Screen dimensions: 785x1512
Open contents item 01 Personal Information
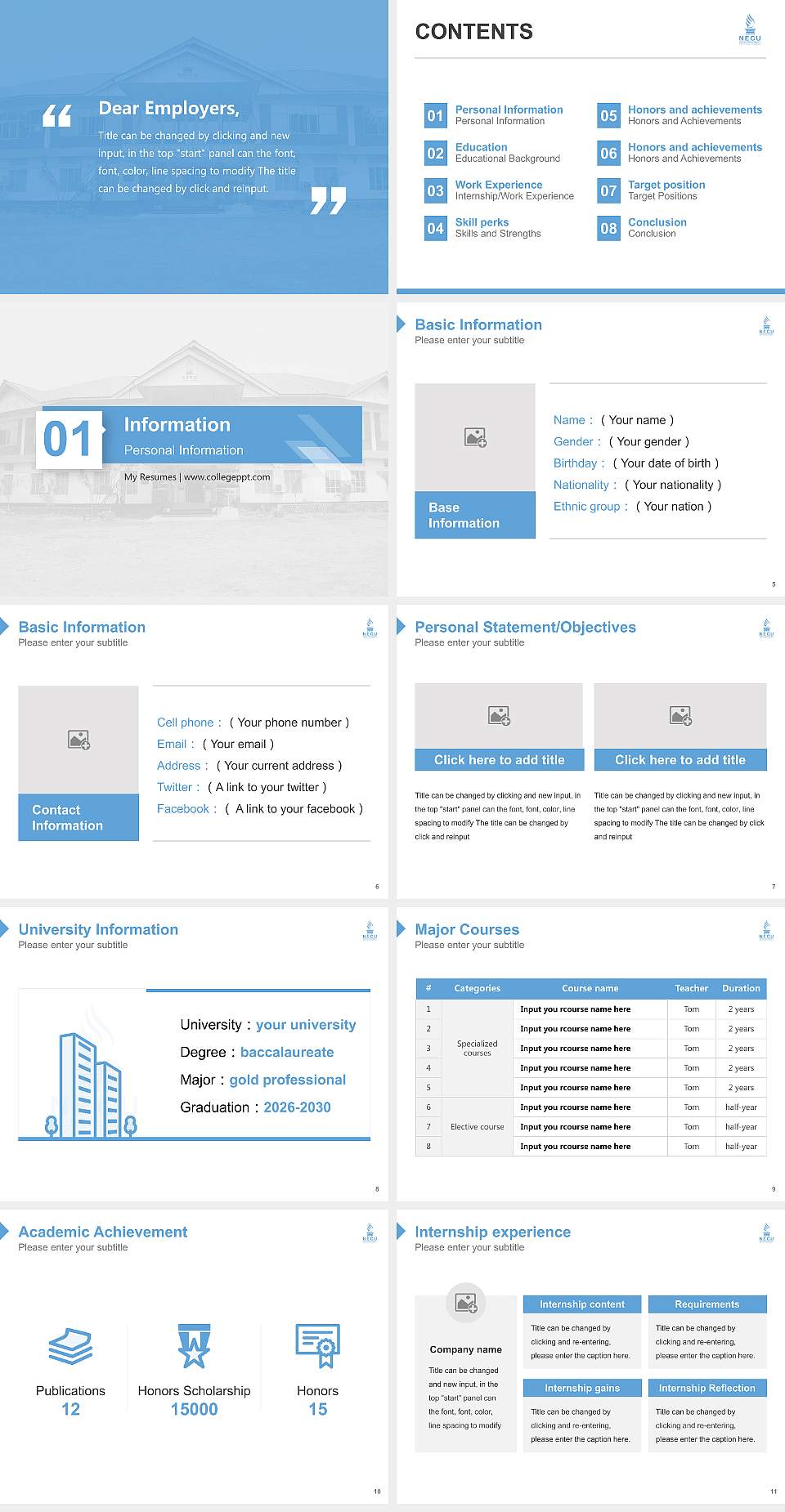[x=495, y=115]
